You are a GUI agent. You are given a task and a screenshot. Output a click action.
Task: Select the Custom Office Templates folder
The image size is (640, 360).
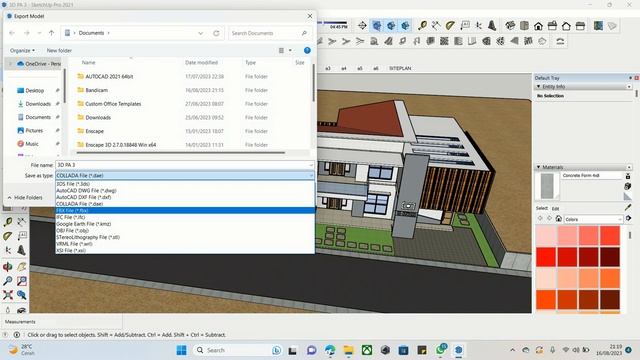[113, 104]
